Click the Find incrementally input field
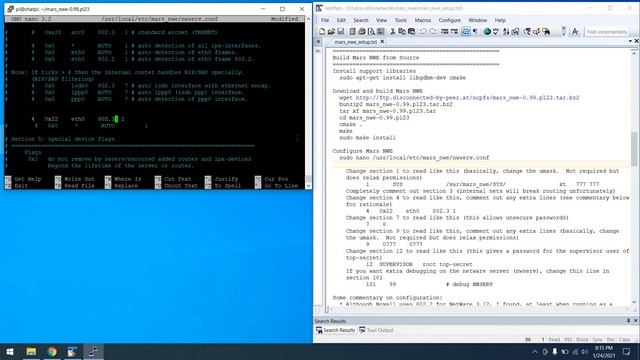Viewport: 640px width, 360px height. pos(606,32)
